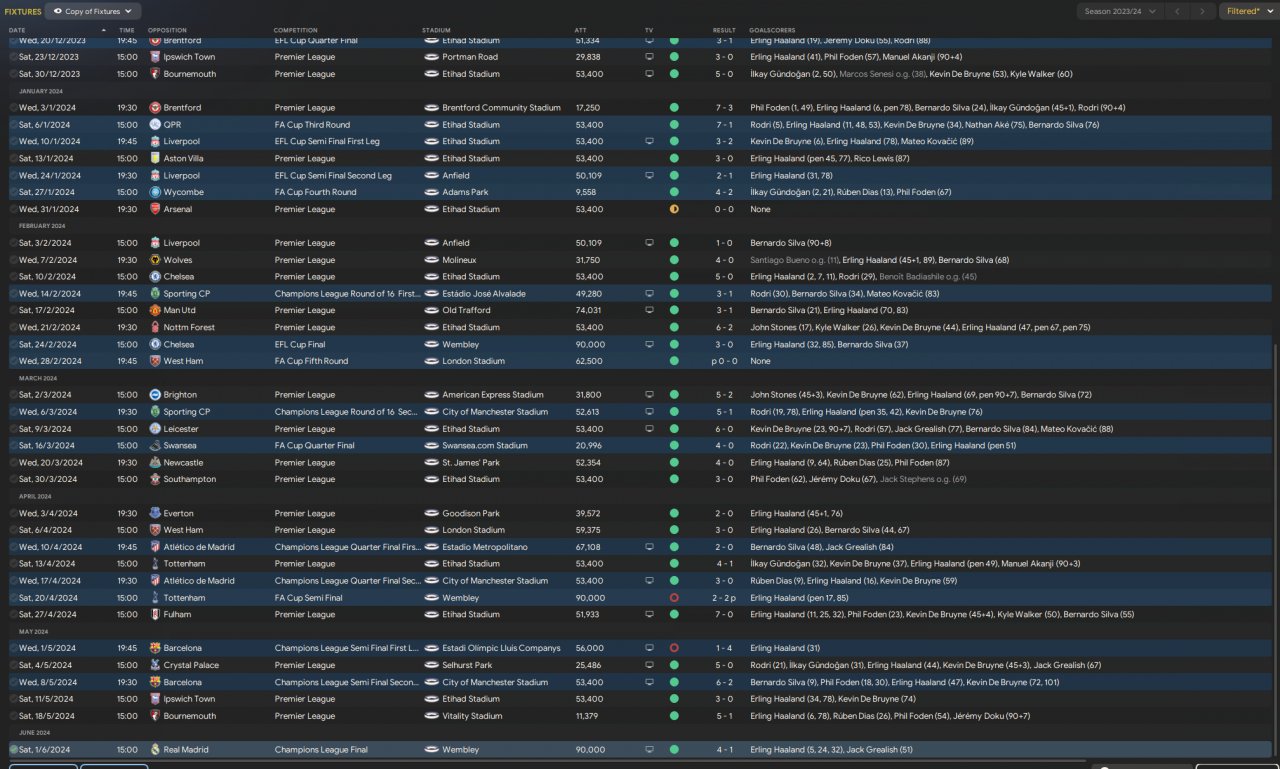
Task: Click the Newcastle club badge
Action: point(155,463)
